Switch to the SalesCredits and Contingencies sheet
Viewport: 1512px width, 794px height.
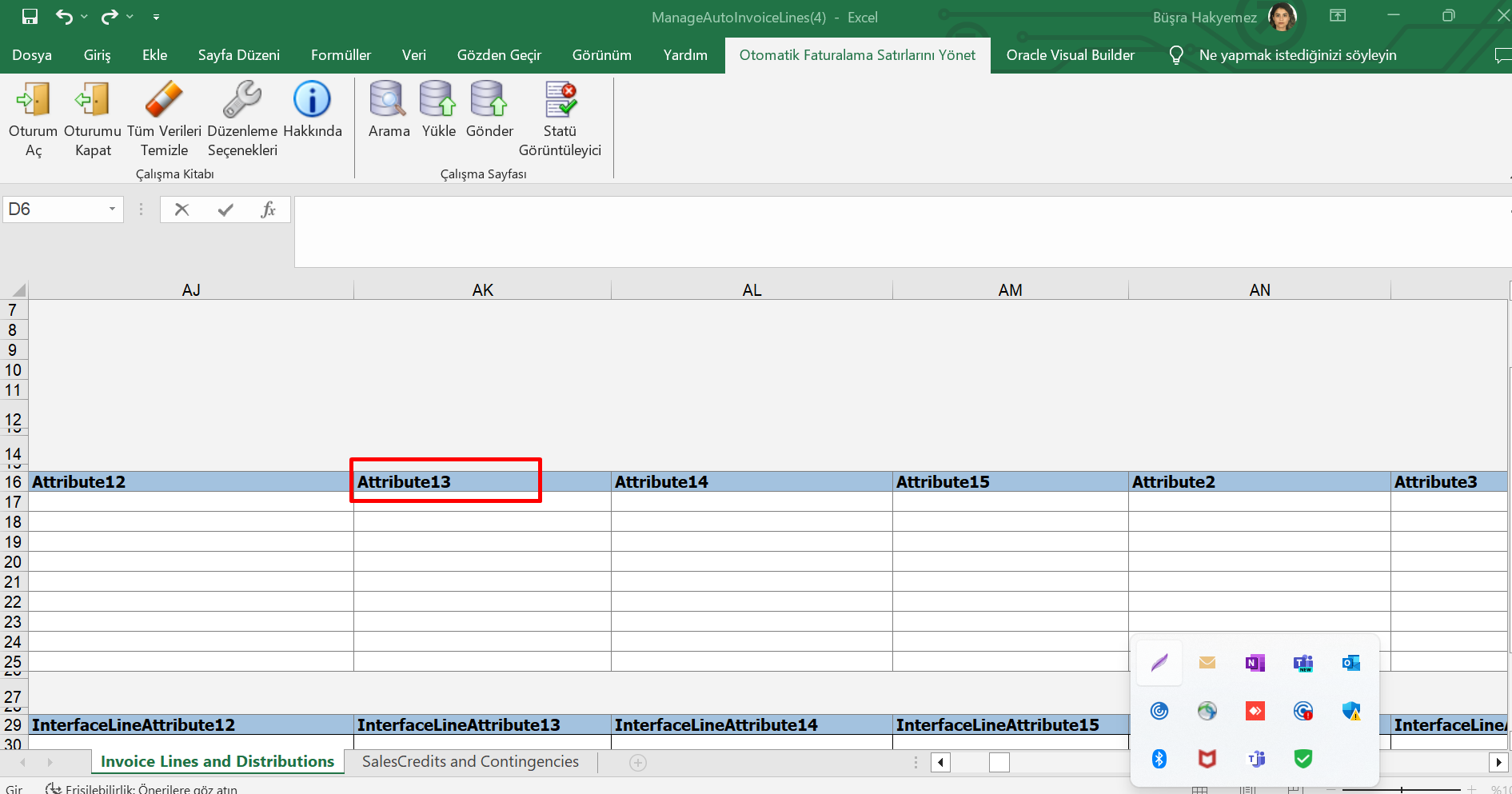[x=470, y=761]
